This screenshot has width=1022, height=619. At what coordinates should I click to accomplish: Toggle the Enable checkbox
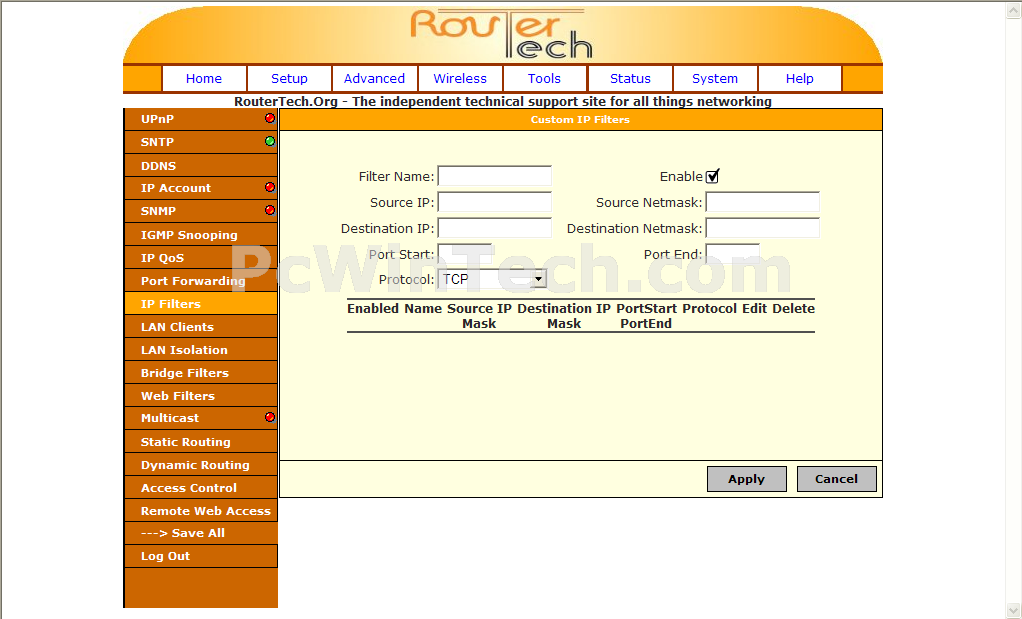pyautogui.click(x=712, y=176)
